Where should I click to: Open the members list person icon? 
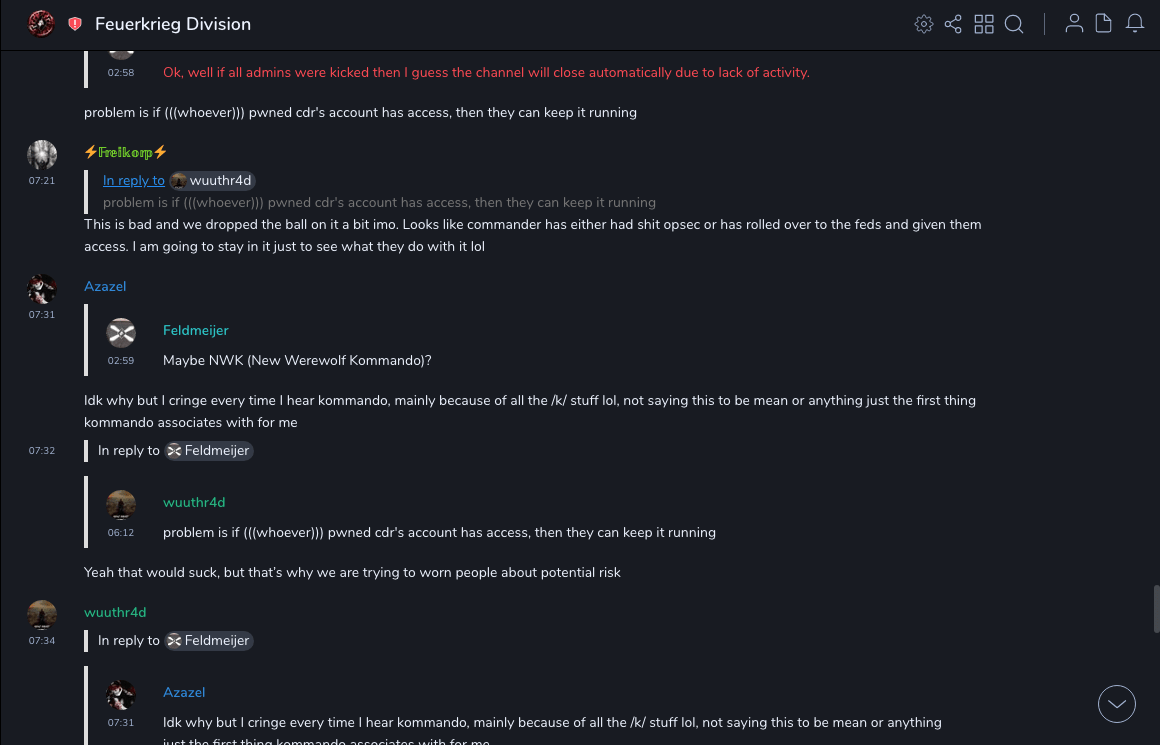[1074, 24]
